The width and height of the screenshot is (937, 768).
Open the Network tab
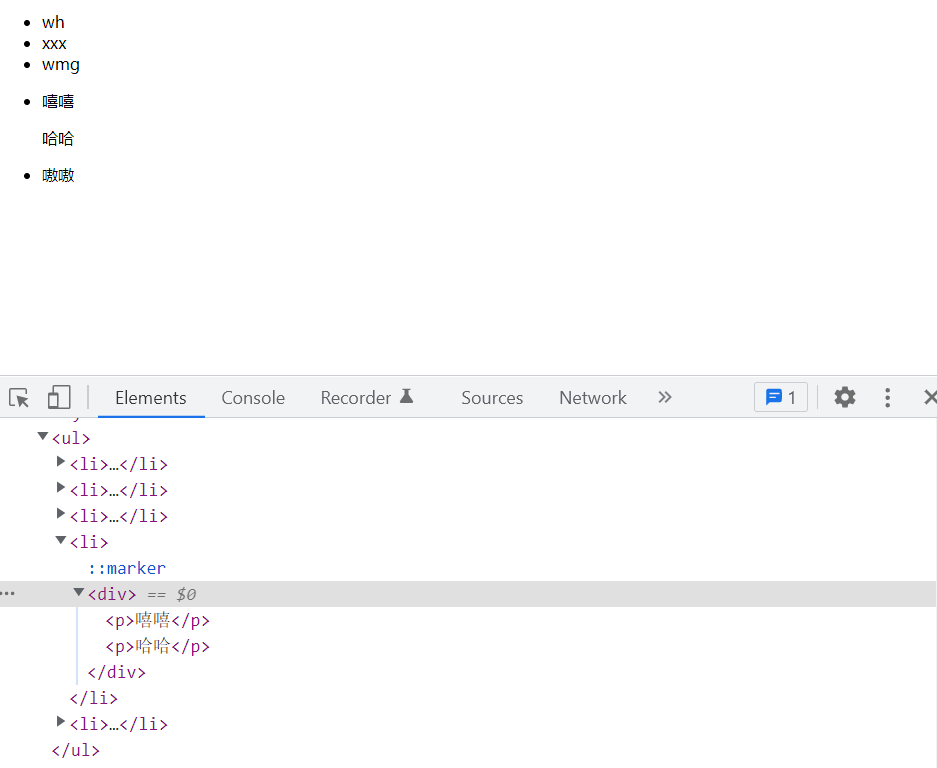coord(593,397)
